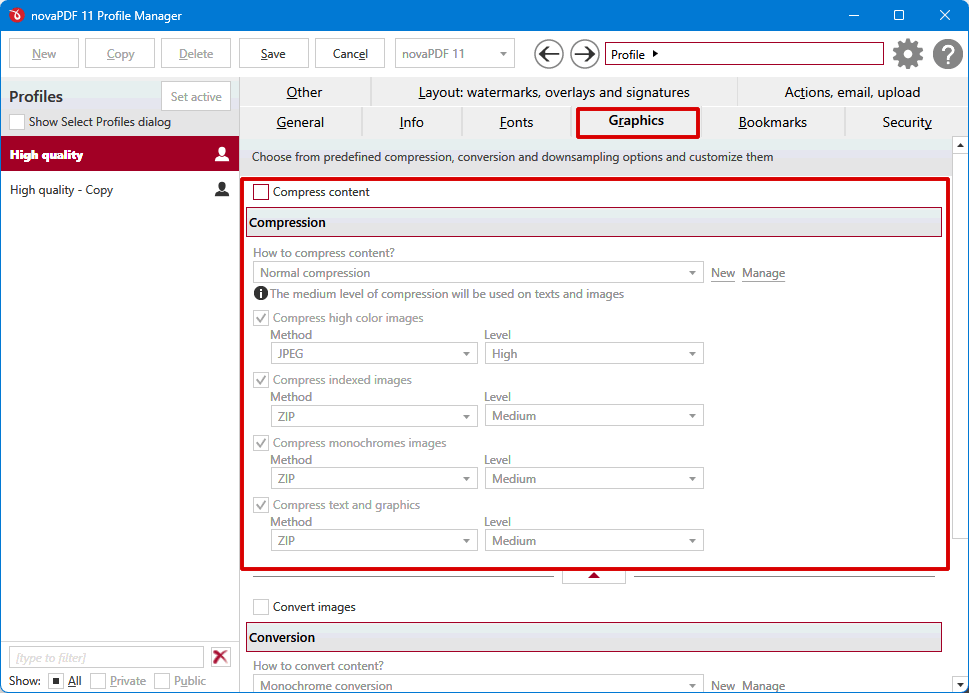Enable the Convert images checkbox
Viewport: 969px width, 693px height.
point(261,606)
